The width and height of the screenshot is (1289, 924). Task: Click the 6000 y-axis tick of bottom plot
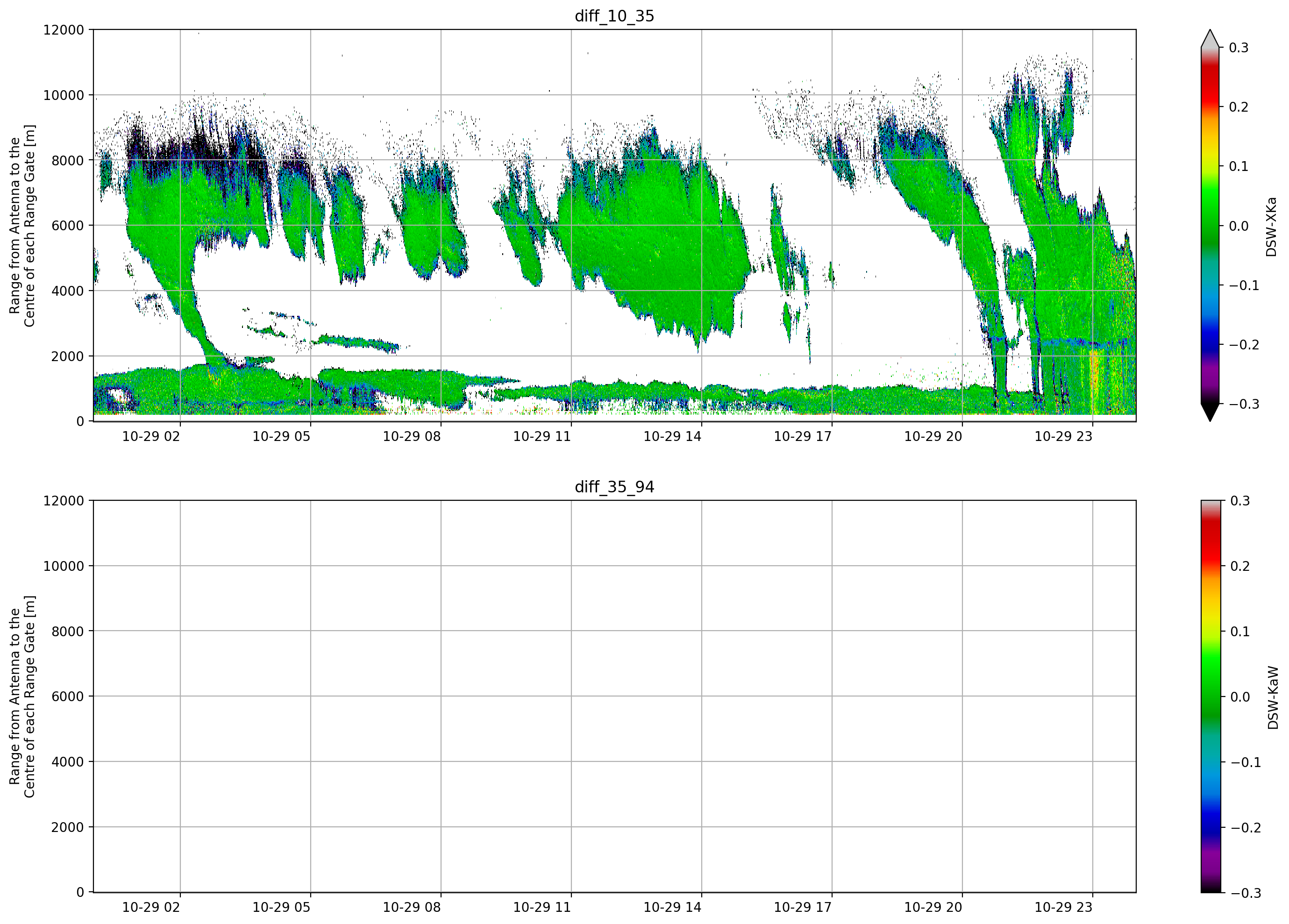pyautogui.click(x=68, y=697)
